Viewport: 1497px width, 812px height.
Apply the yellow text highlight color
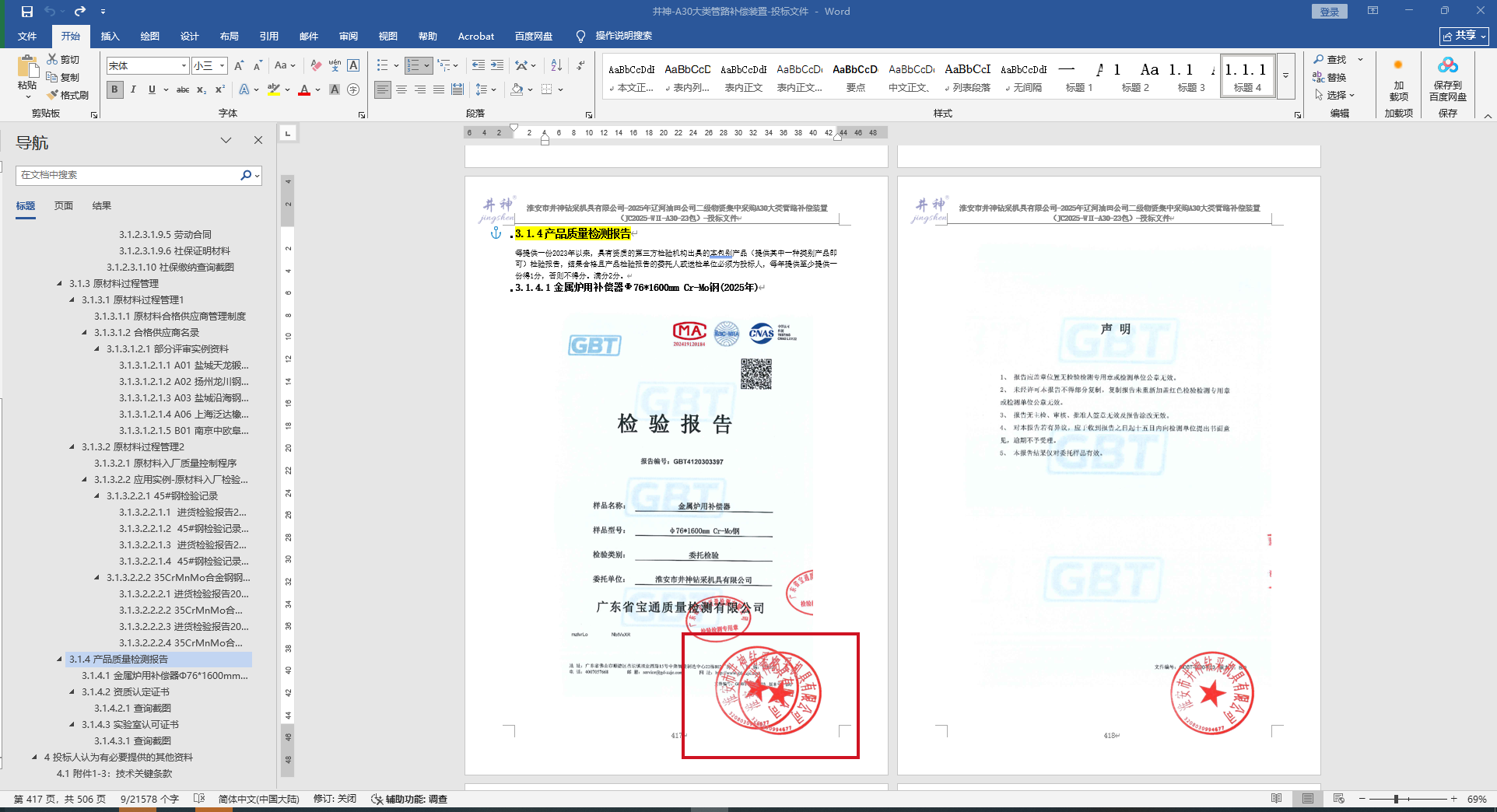(273, 89)
